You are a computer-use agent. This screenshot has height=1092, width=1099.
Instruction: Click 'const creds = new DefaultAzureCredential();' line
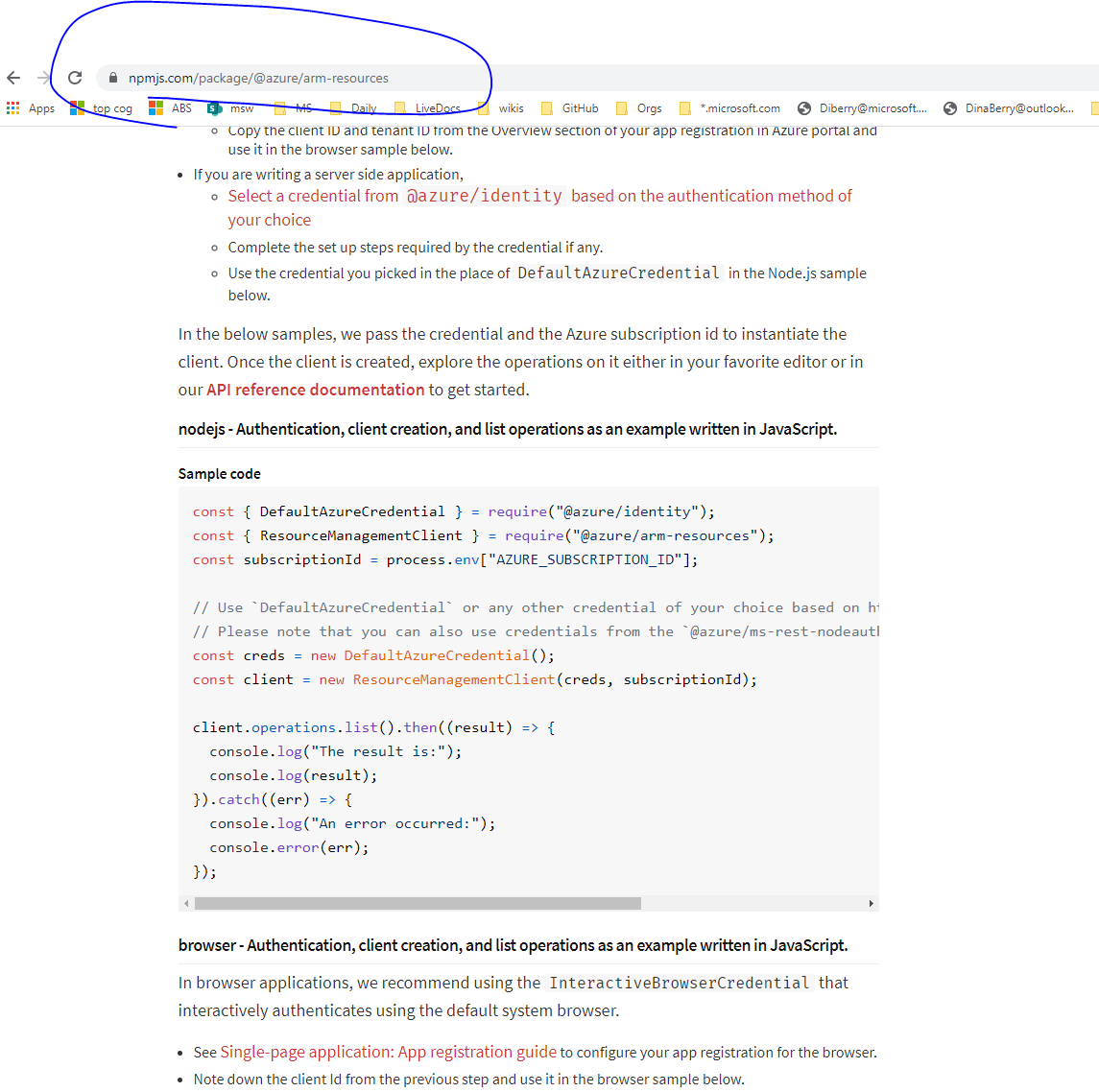coord(373,655)
